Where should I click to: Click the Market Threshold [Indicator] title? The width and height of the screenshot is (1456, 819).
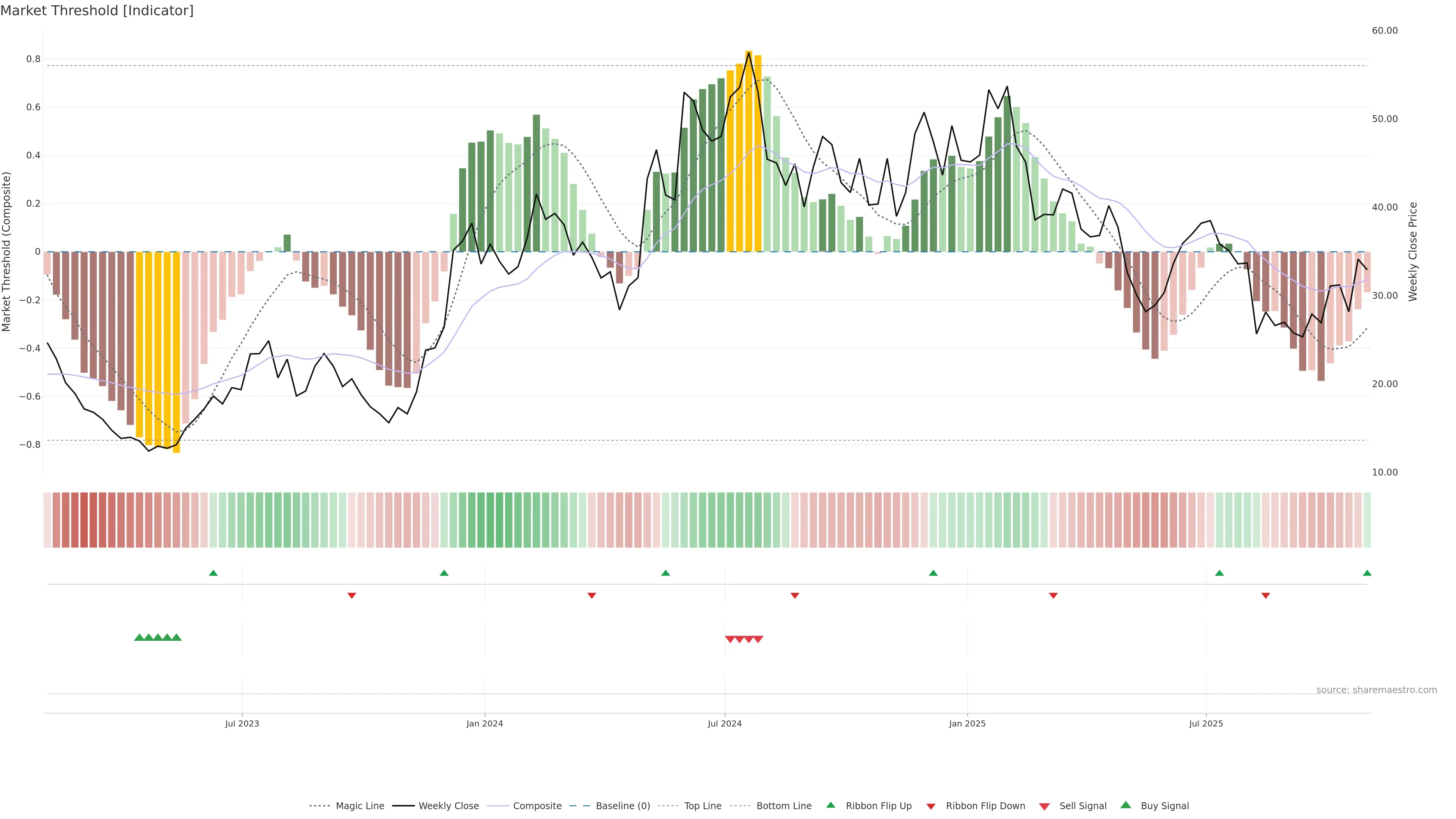pyautogui.click(x=97, y=11)
